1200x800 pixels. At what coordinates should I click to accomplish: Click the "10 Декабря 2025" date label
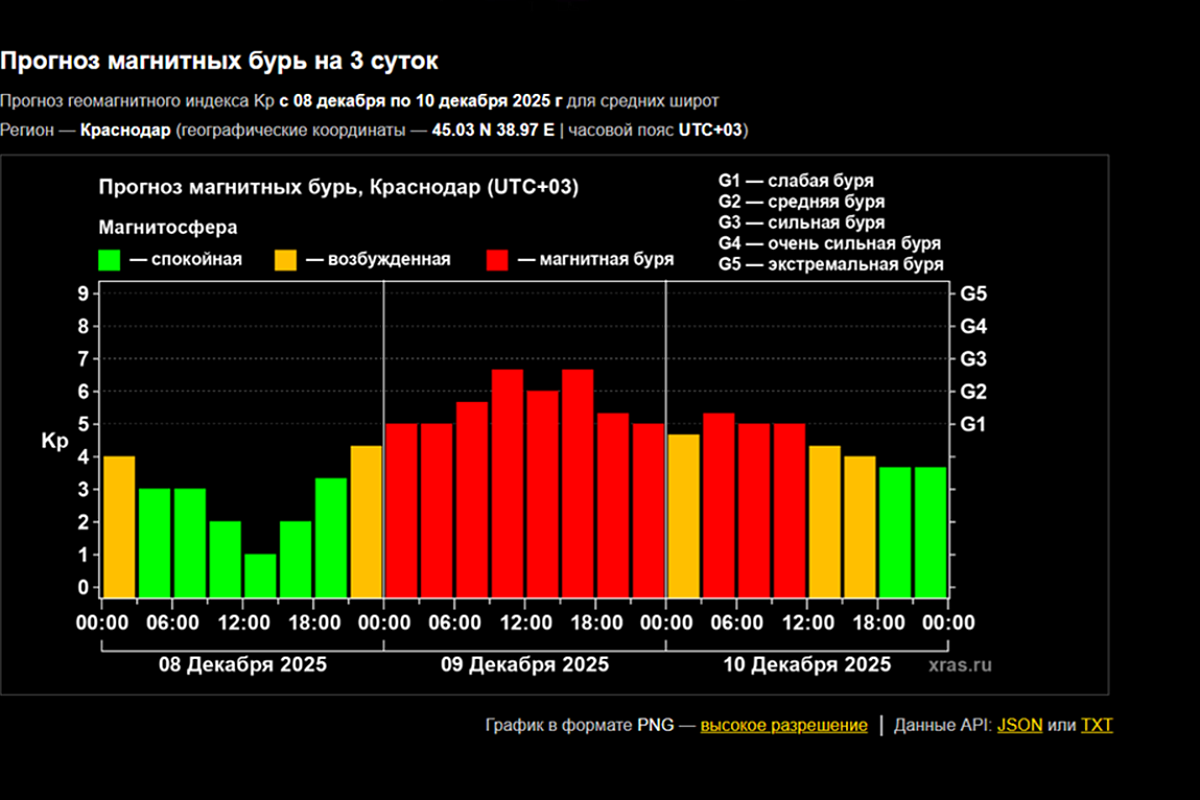[x=807, y=665]
